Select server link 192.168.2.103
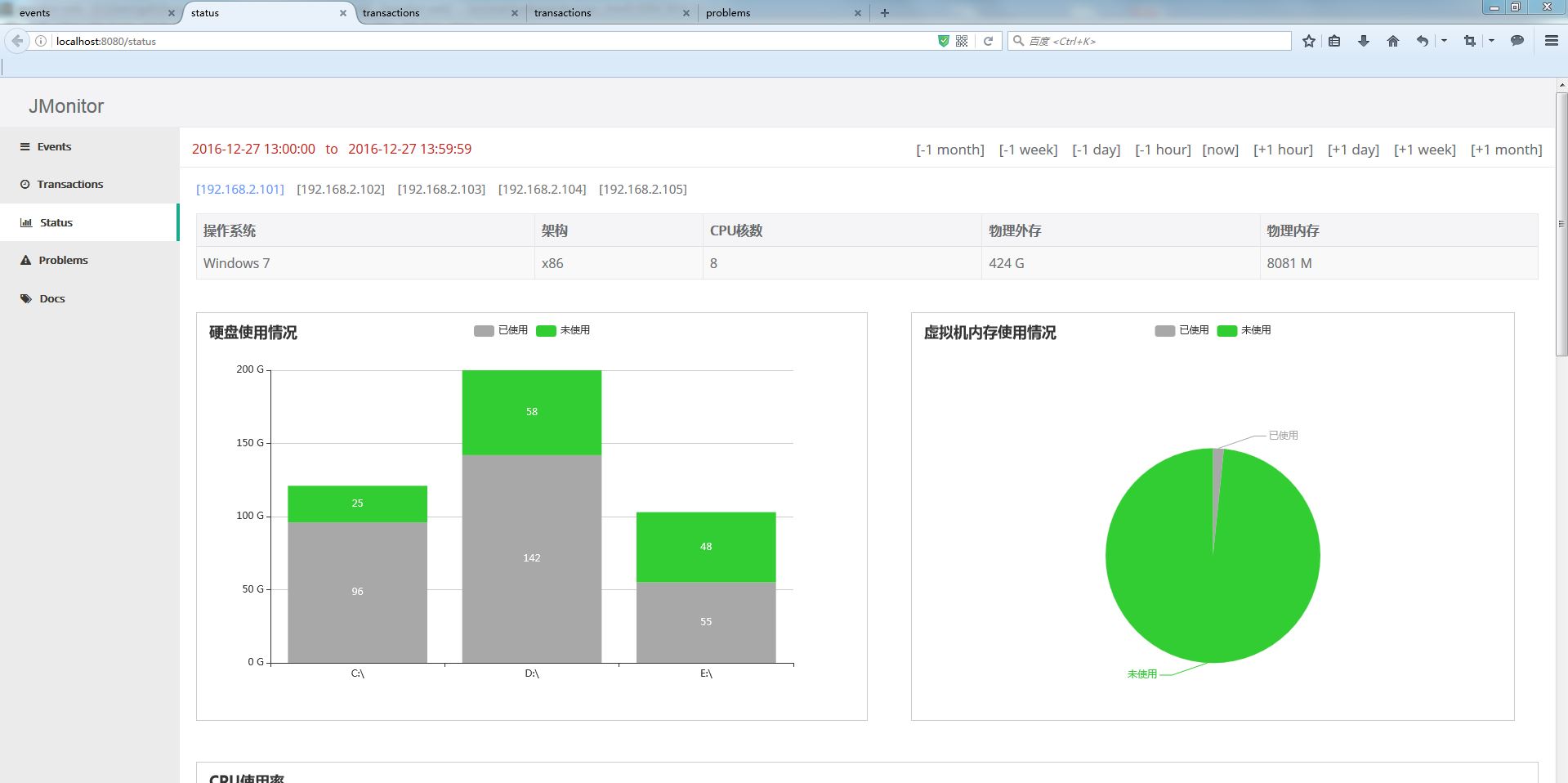The height and width of the screenshot is (783, 1568). 441,189
